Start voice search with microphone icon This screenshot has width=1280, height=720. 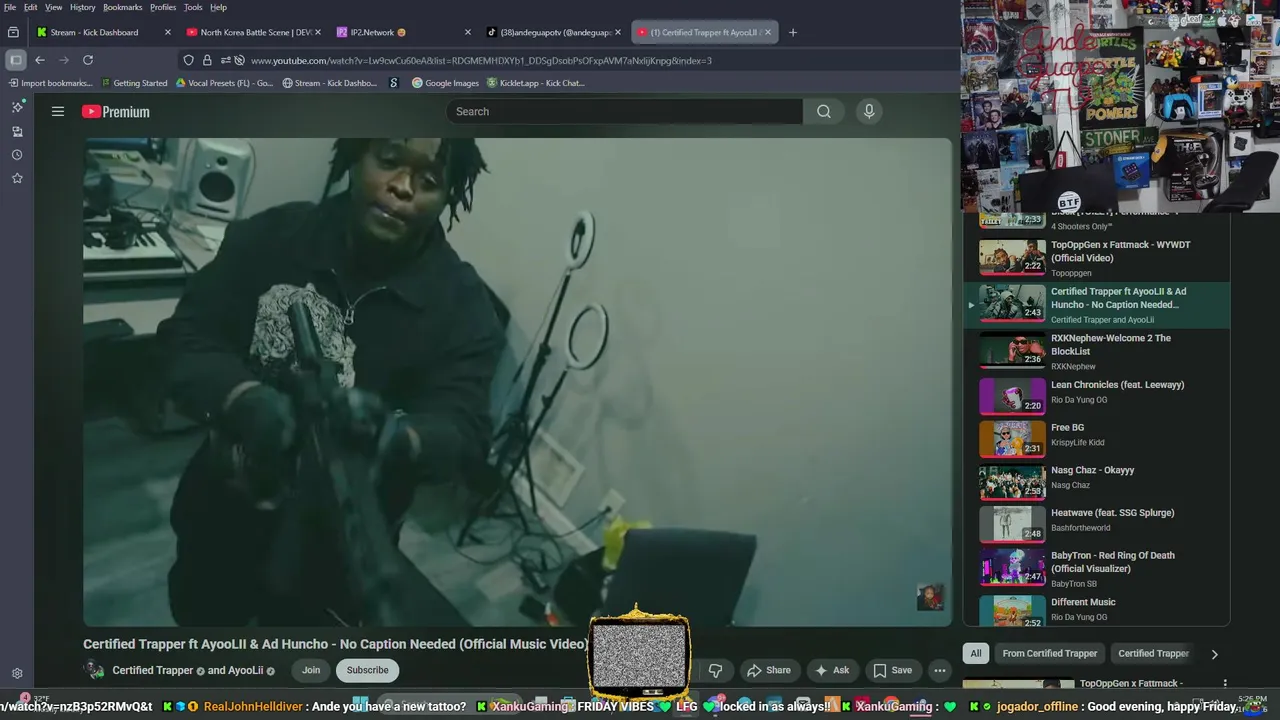869,111
